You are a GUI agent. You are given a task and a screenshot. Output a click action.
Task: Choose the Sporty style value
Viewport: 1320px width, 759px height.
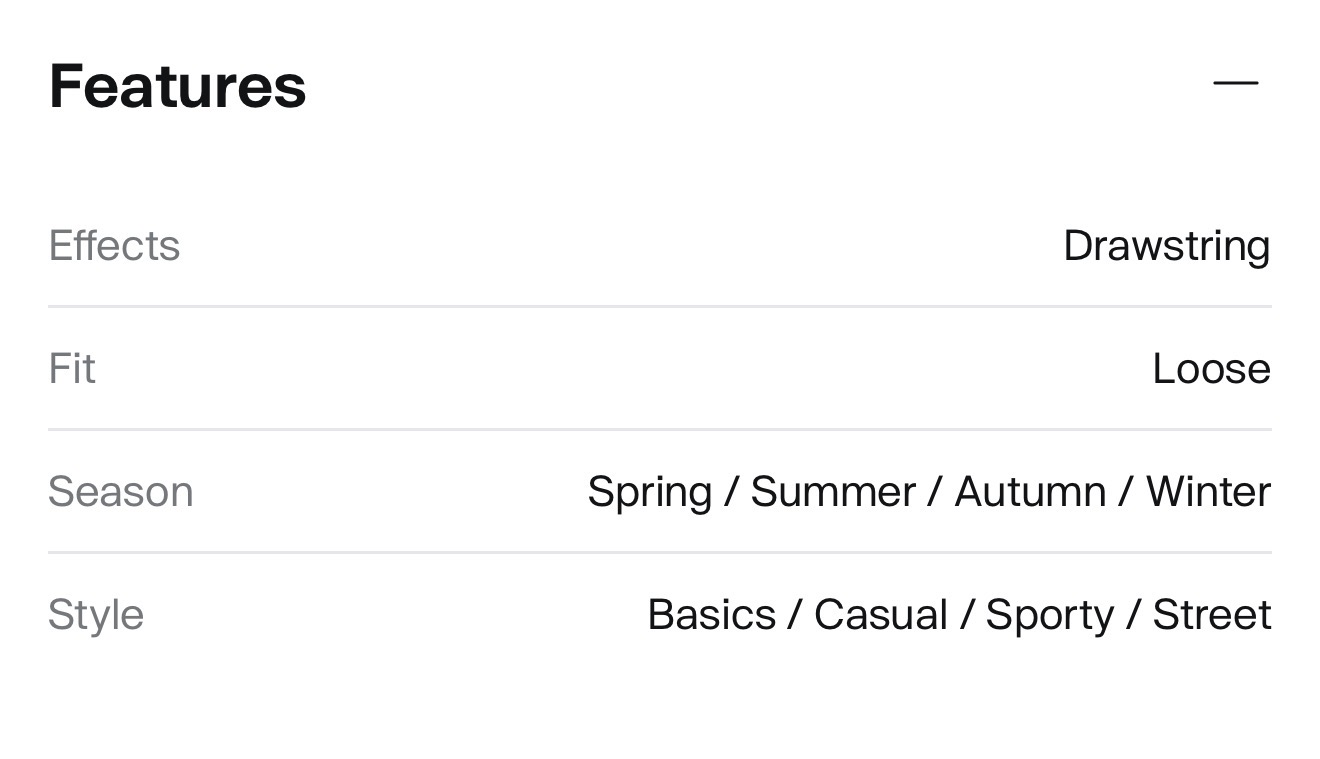point(1049,615)
